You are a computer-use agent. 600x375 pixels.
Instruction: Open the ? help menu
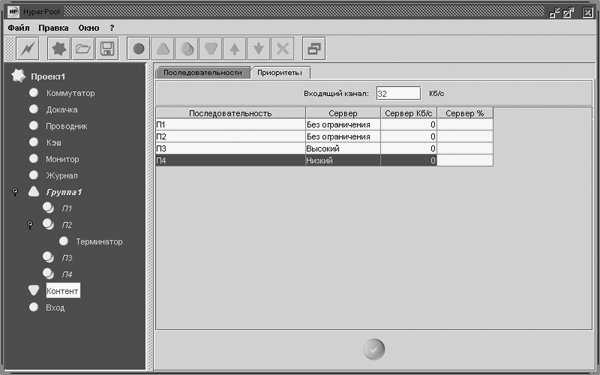pos(112,28)
